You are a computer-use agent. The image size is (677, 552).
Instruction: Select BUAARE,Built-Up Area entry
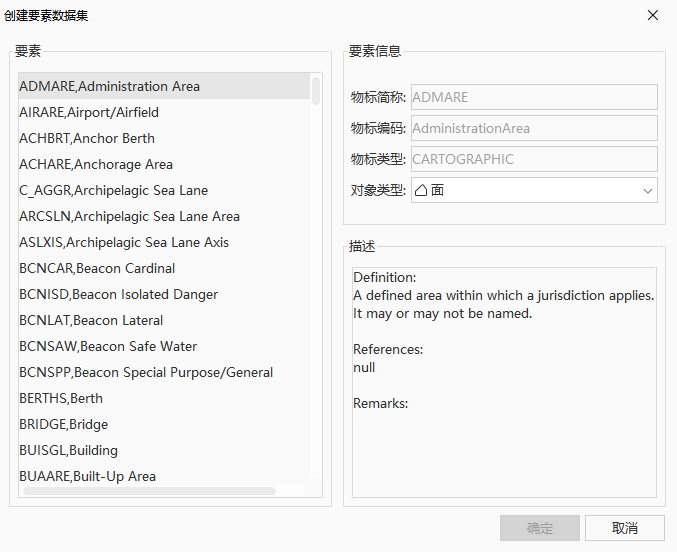tap(88, 476)
